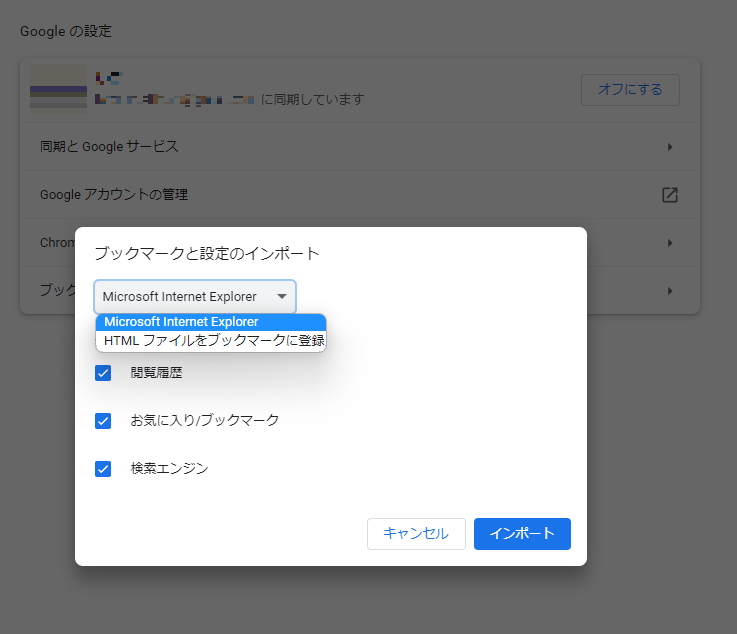Open Google アカウントの管理 row
The height and width of the screenshot is (634, 737).
(x=360, y=195)
